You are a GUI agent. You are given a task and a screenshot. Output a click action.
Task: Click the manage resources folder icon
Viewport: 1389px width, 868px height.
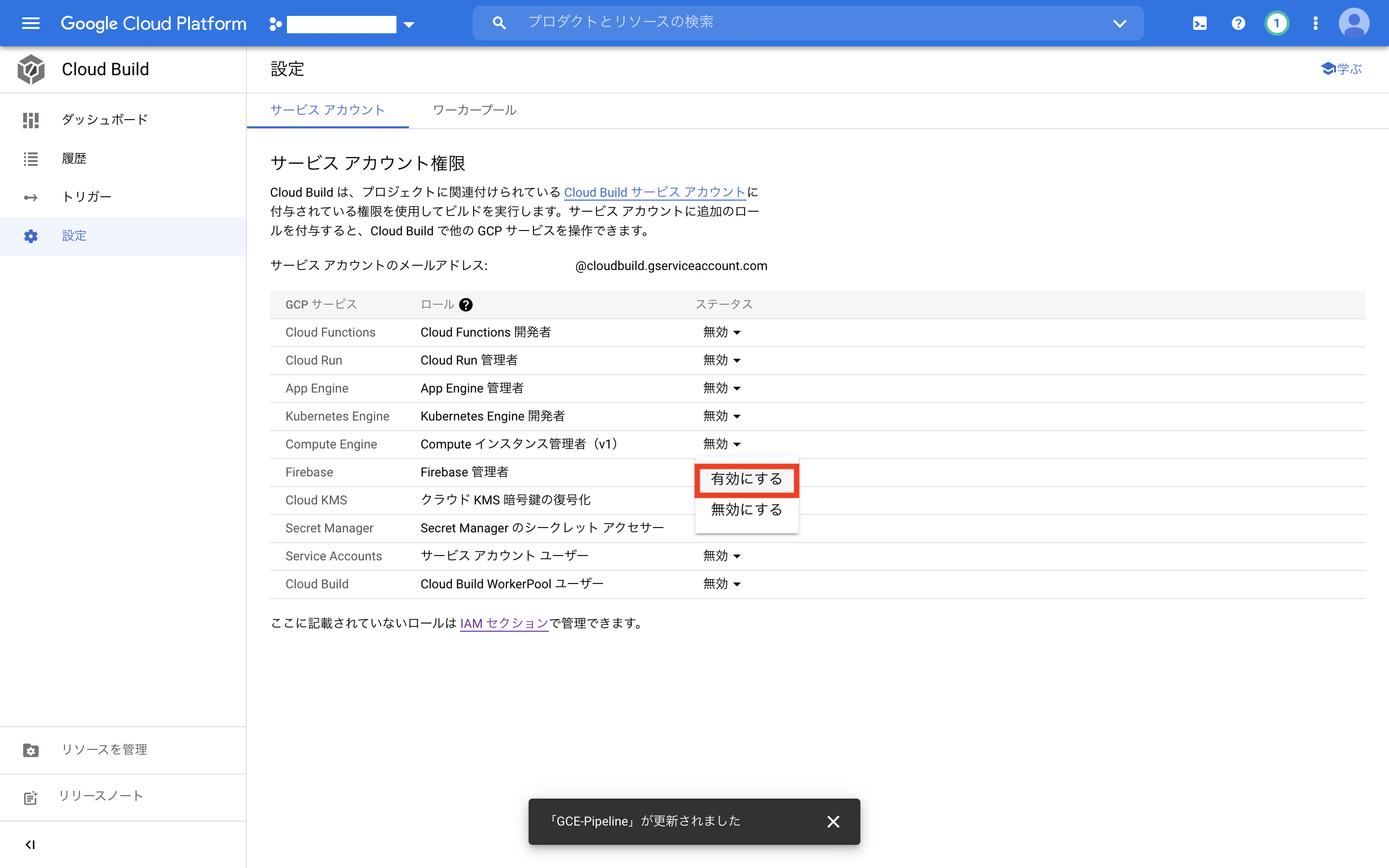click(x=31, y=750)
